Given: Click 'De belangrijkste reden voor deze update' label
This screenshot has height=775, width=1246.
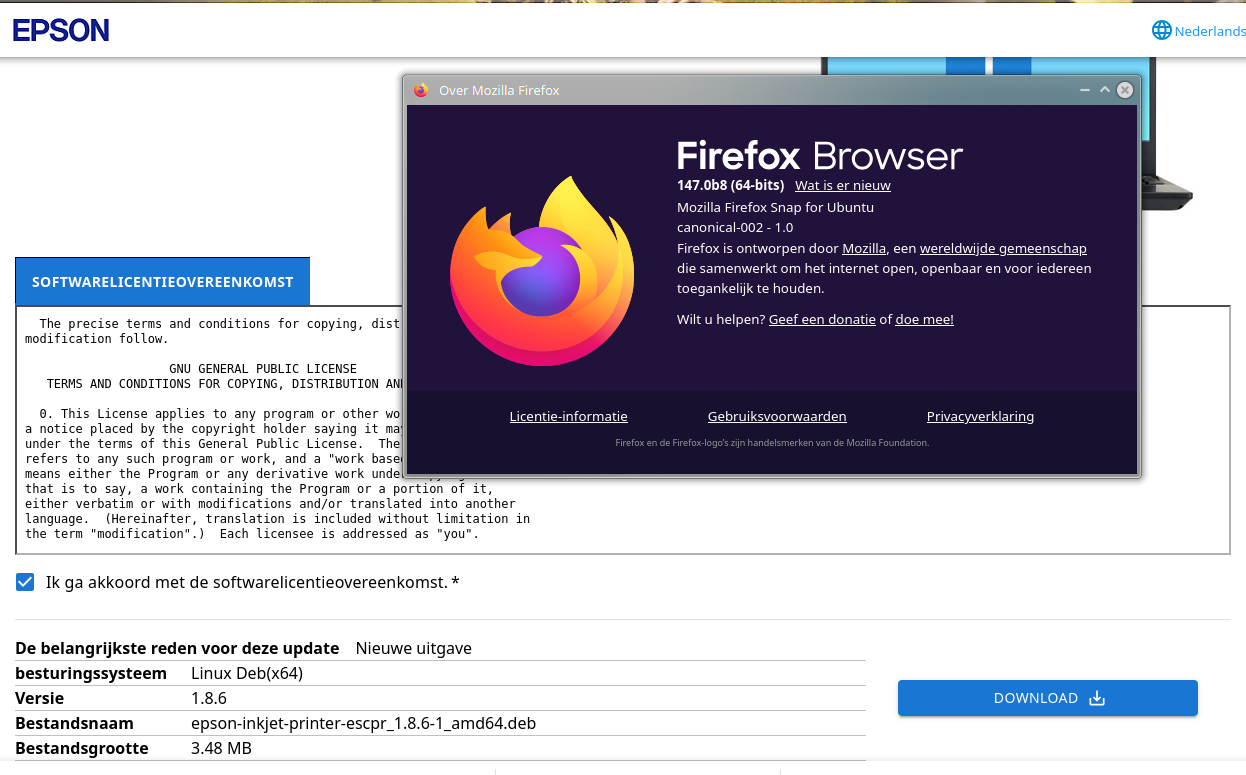Looking at the screenshot, I should (x=177, y=648).
